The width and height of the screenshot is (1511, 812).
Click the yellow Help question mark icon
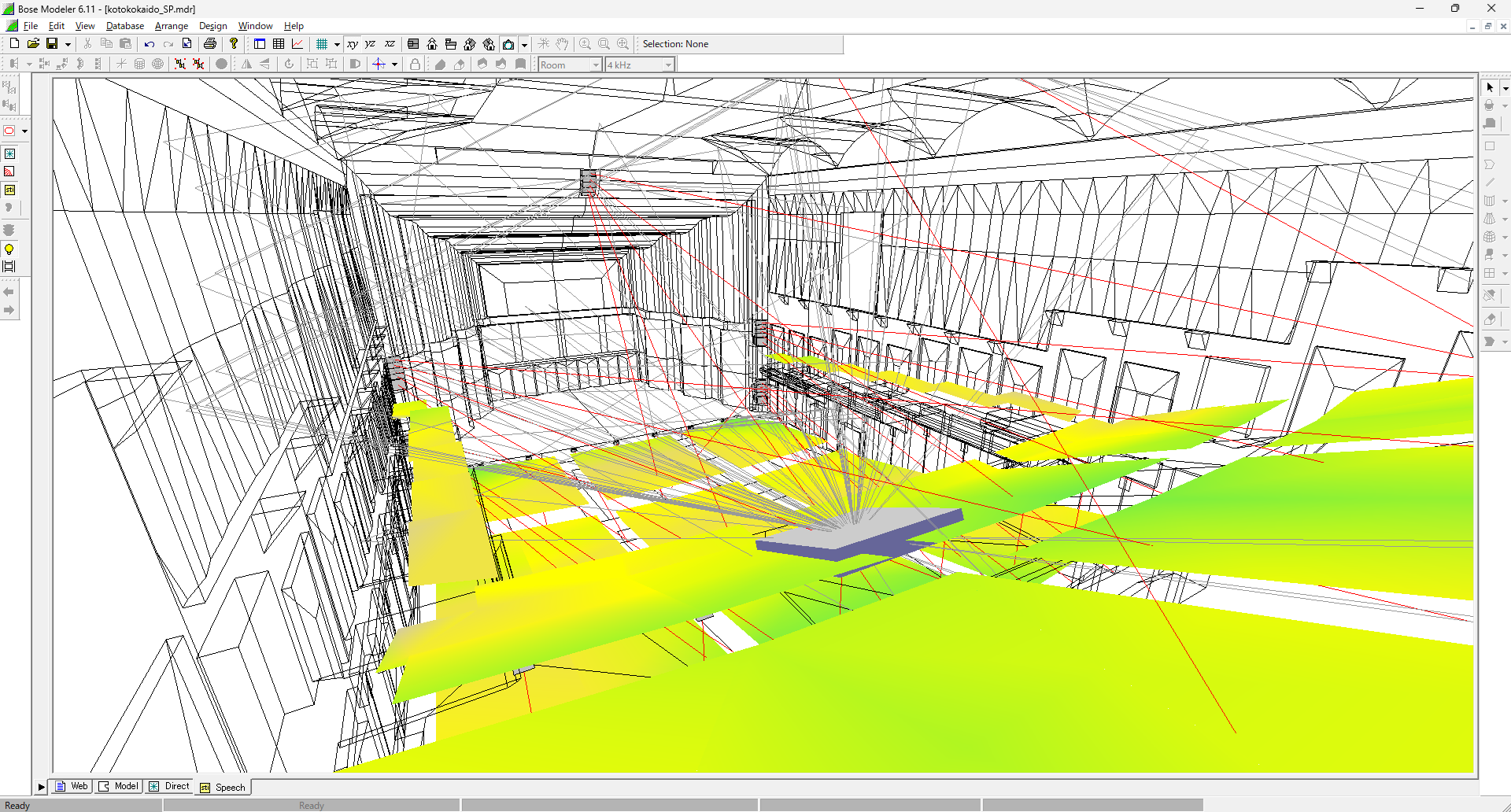234,44
